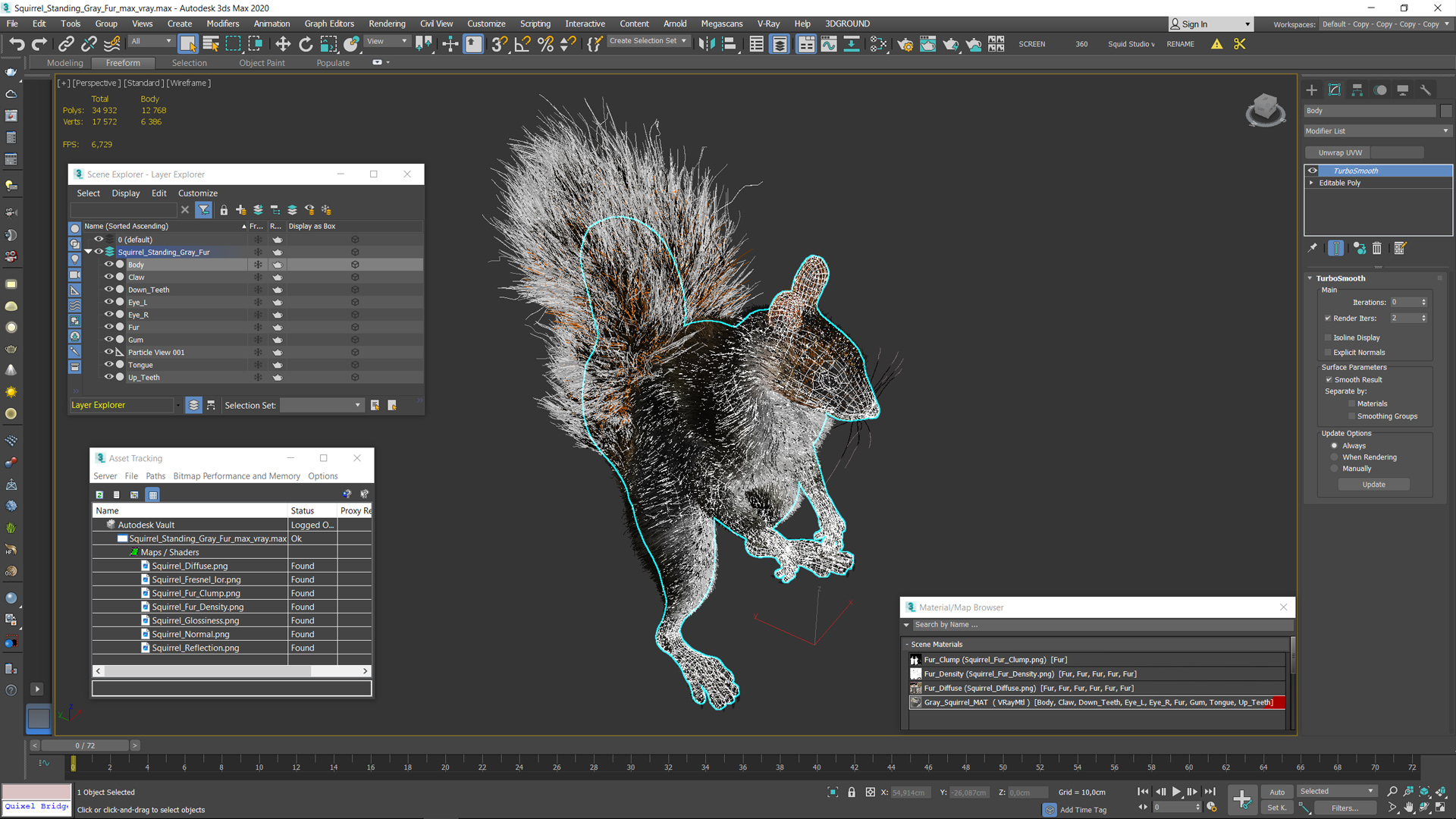Image resolution: width=1456 pixels, height=819 pixels.
Task: Open Create Selection Set dropdown
Action: [648, 42]
